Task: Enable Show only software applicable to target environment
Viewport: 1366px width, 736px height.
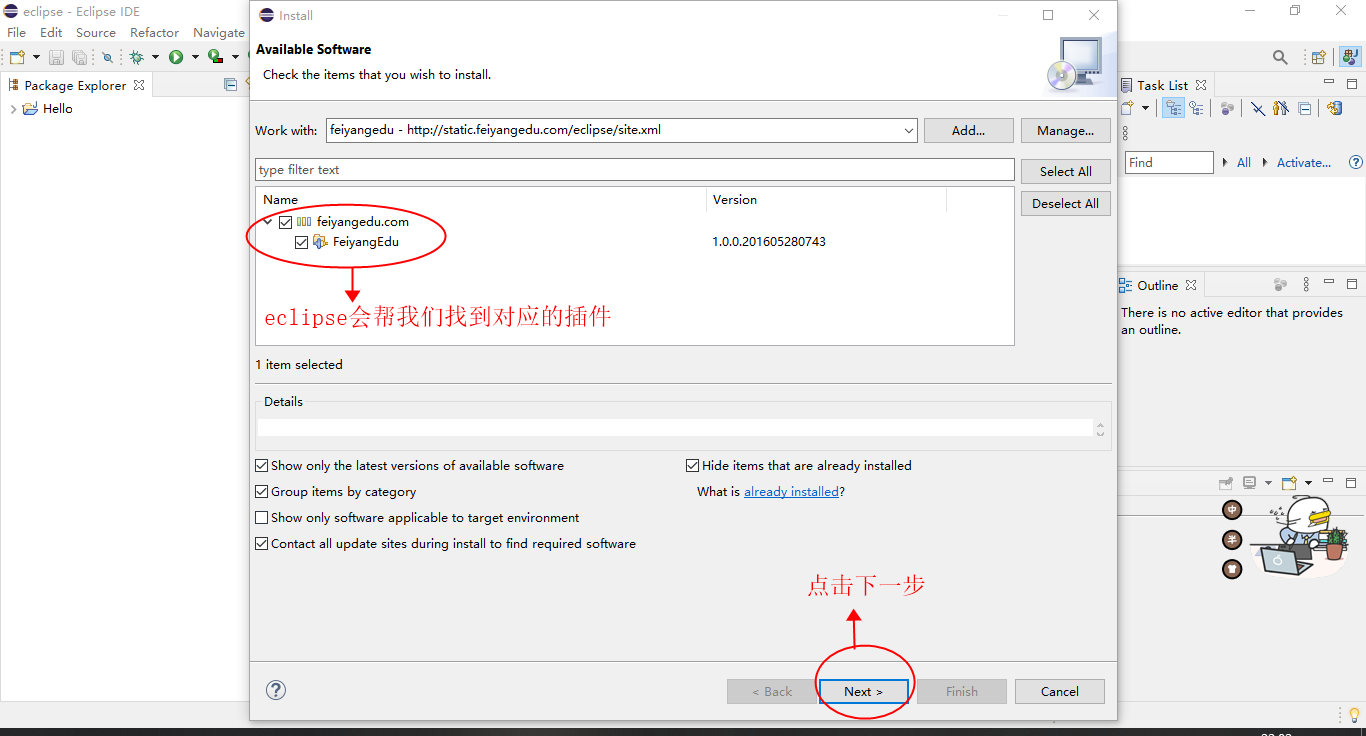Action: point(262,518)
